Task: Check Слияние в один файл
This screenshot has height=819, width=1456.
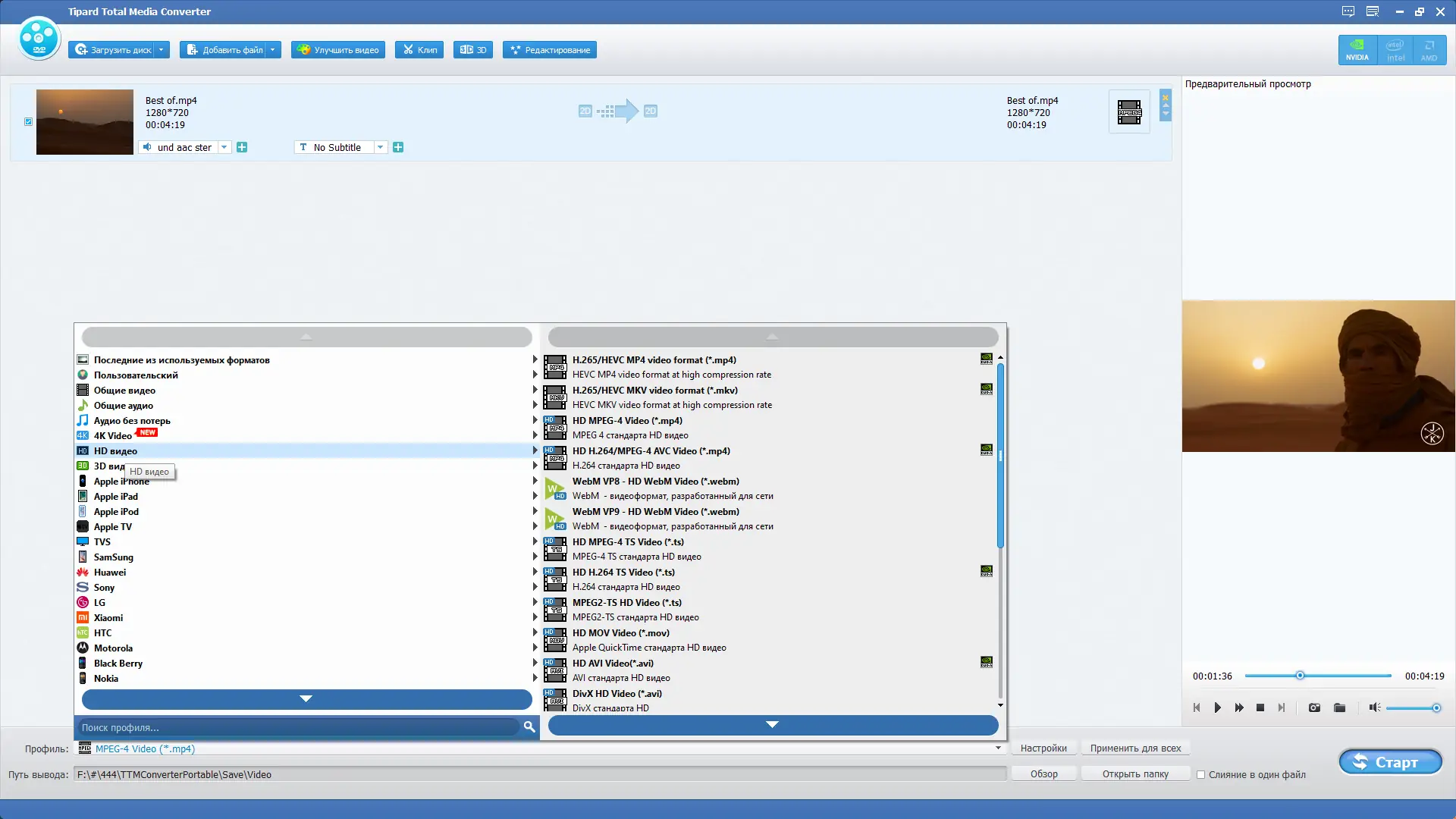Action: (x=1202, y=774)
